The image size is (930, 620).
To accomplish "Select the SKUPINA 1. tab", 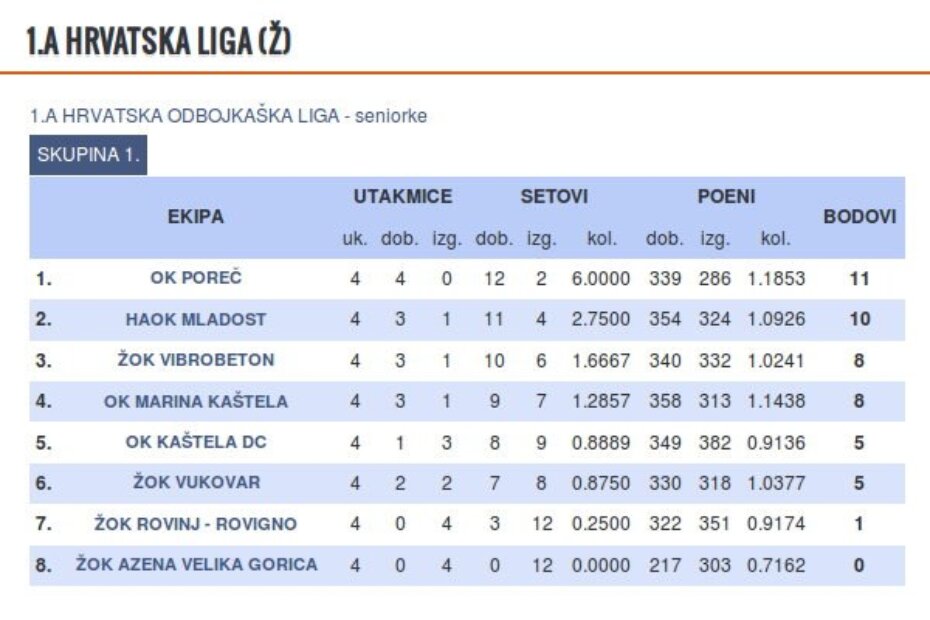I will click(x=88, y=156).
